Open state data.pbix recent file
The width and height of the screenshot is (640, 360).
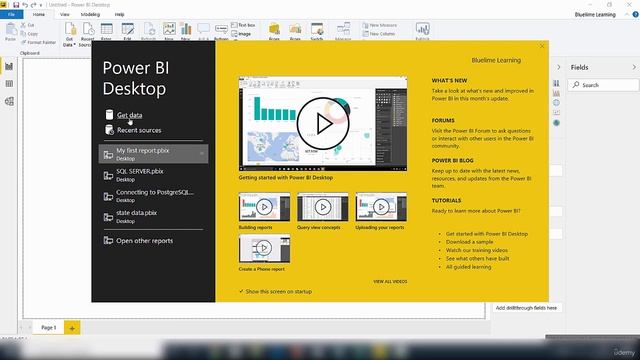click(153, 217)
